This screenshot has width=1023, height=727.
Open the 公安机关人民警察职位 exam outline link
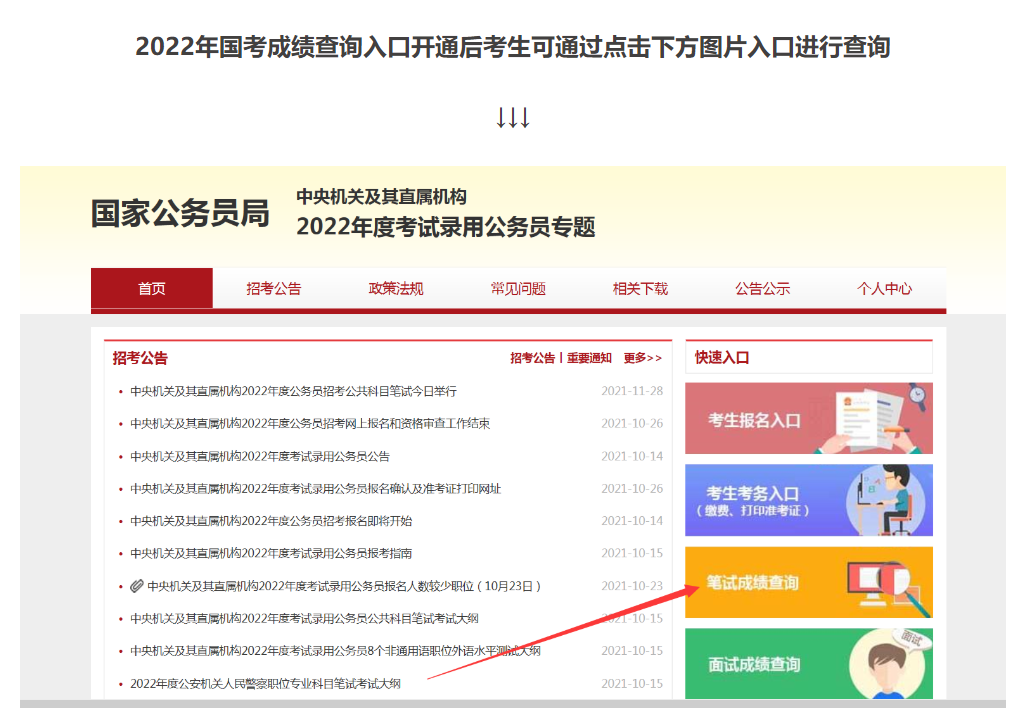[265, 684]
